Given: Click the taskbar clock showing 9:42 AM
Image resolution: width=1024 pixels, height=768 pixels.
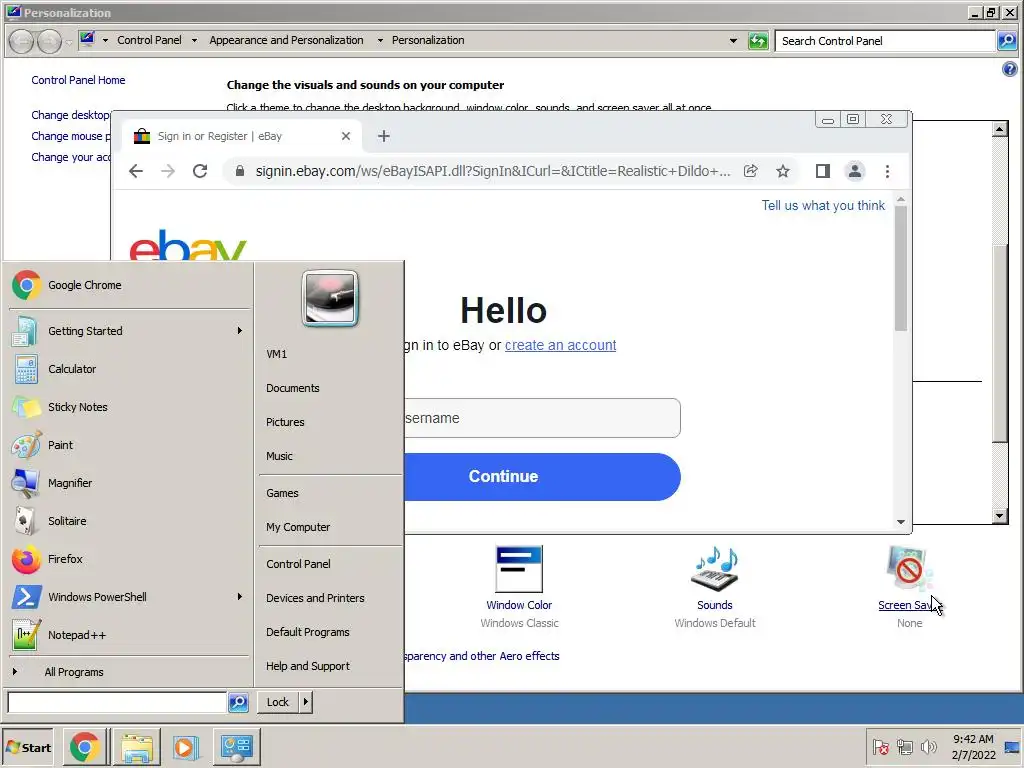Looking at the screenshot, I should pyautogui.click(x=973, y=746).
